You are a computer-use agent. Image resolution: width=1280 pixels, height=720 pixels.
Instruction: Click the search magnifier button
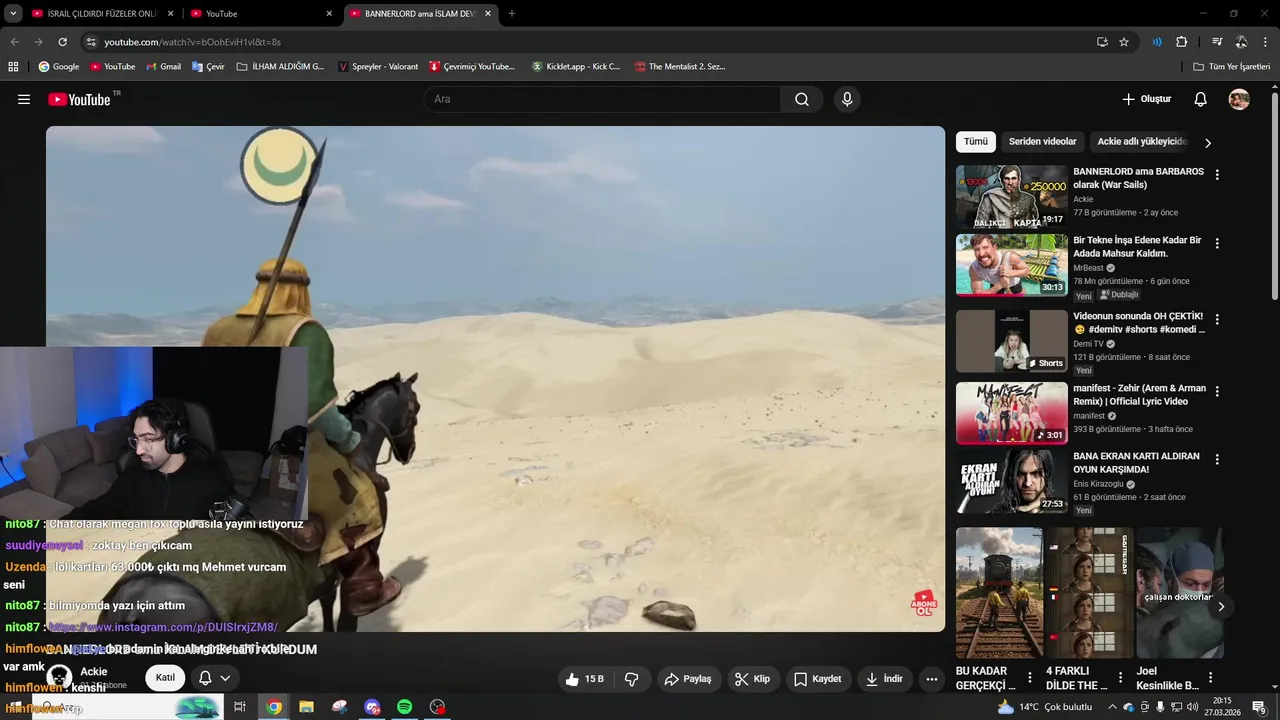(802, 99)
